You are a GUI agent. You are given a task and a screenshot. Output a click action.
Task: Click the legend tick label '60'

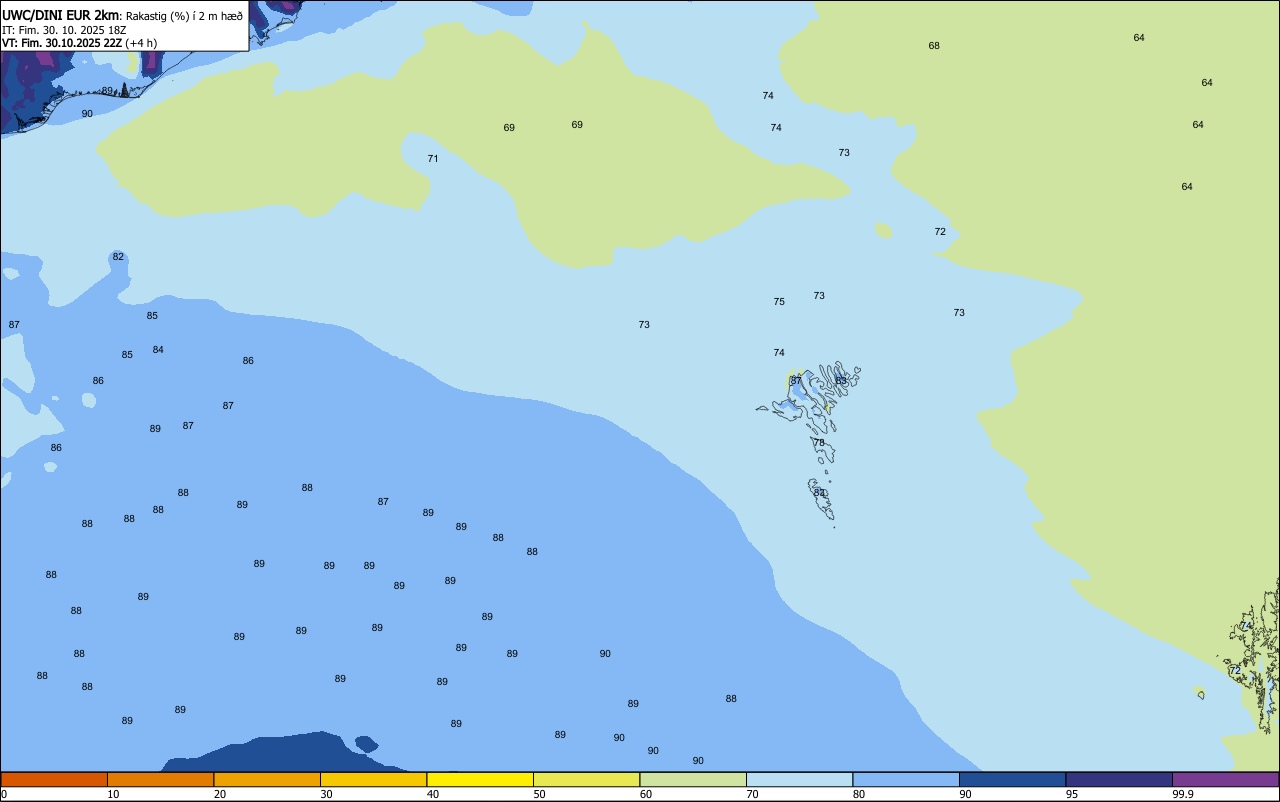tap(646, 794)
